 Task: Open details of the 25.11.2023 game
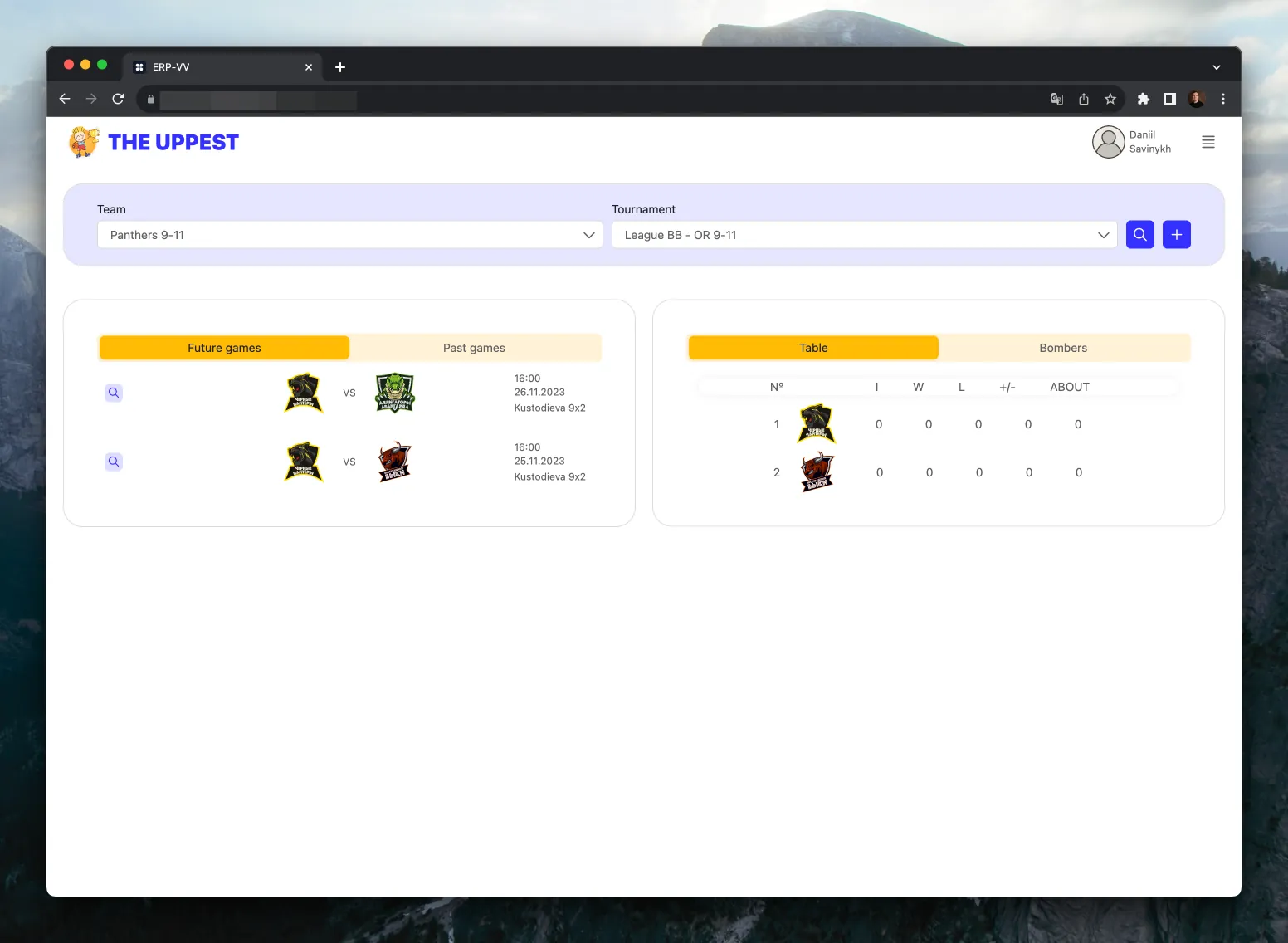[x=114, y=462]
